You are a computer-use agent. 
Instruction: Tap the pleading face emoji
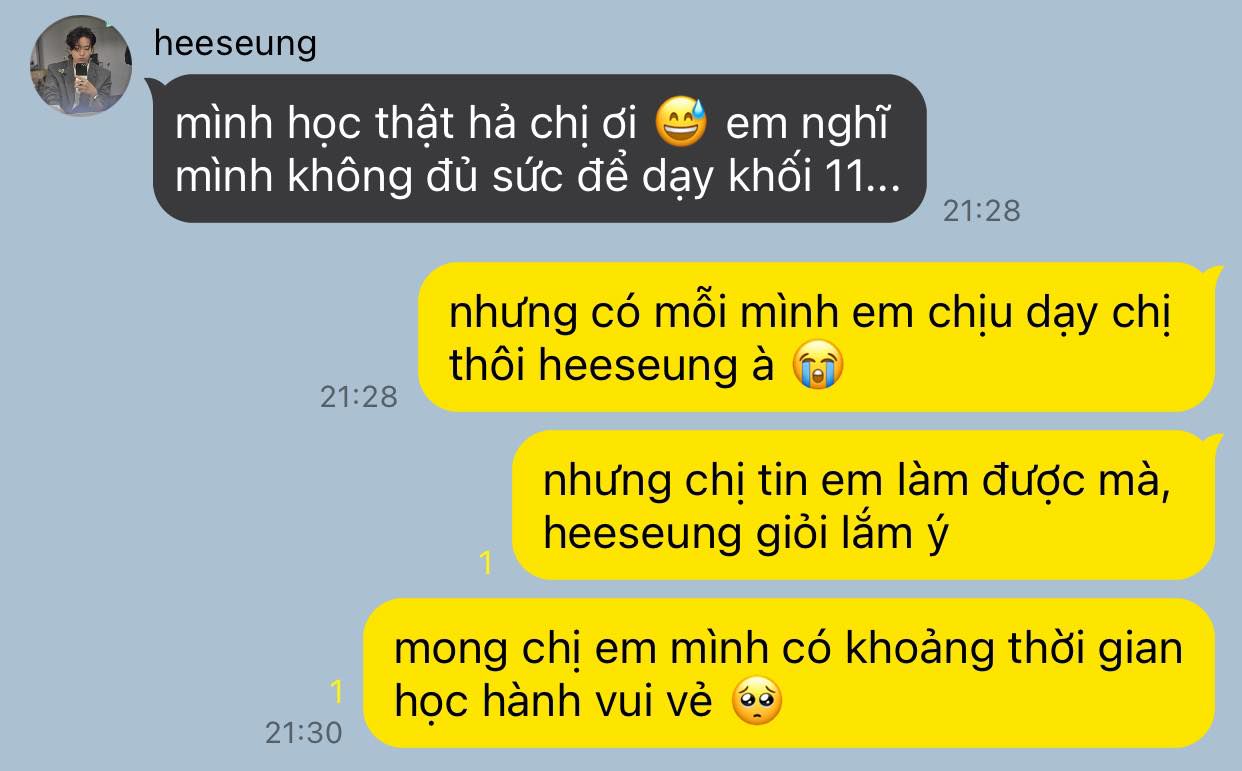point(757,703)
